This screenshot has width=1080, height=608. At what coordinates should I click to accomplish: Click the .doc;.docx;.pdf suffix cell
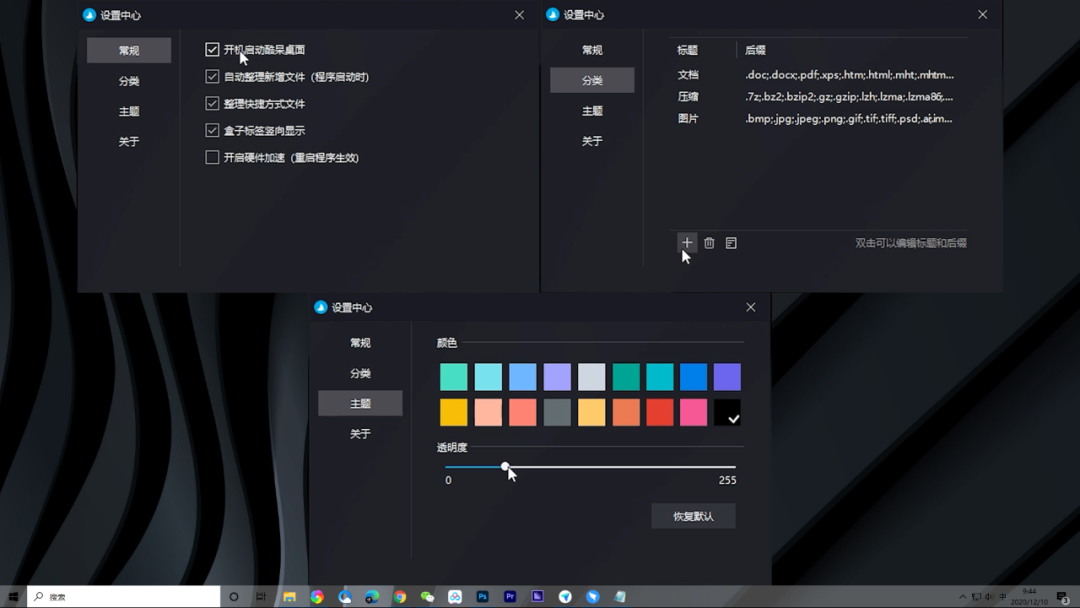849,74
